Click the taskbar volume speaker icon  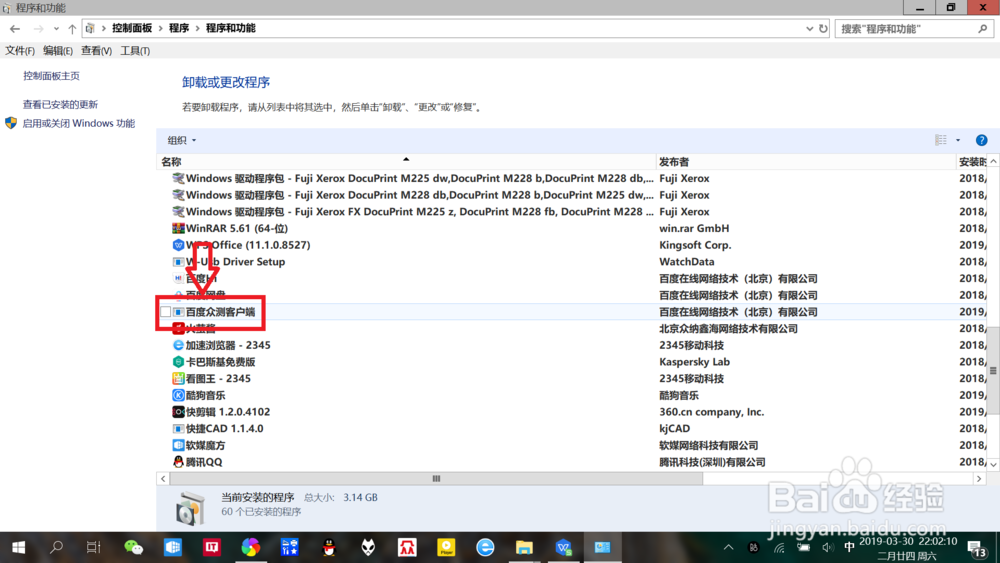pos(828,548)
